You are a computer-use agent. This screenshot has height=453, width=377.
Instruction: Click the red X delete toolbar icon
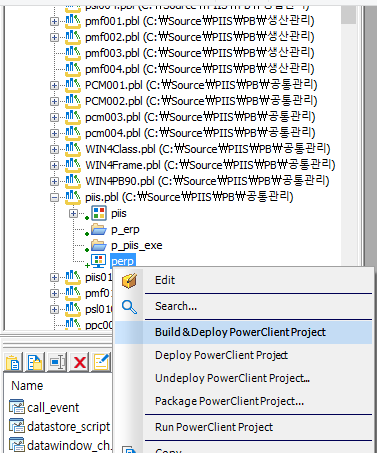[80, 362]
